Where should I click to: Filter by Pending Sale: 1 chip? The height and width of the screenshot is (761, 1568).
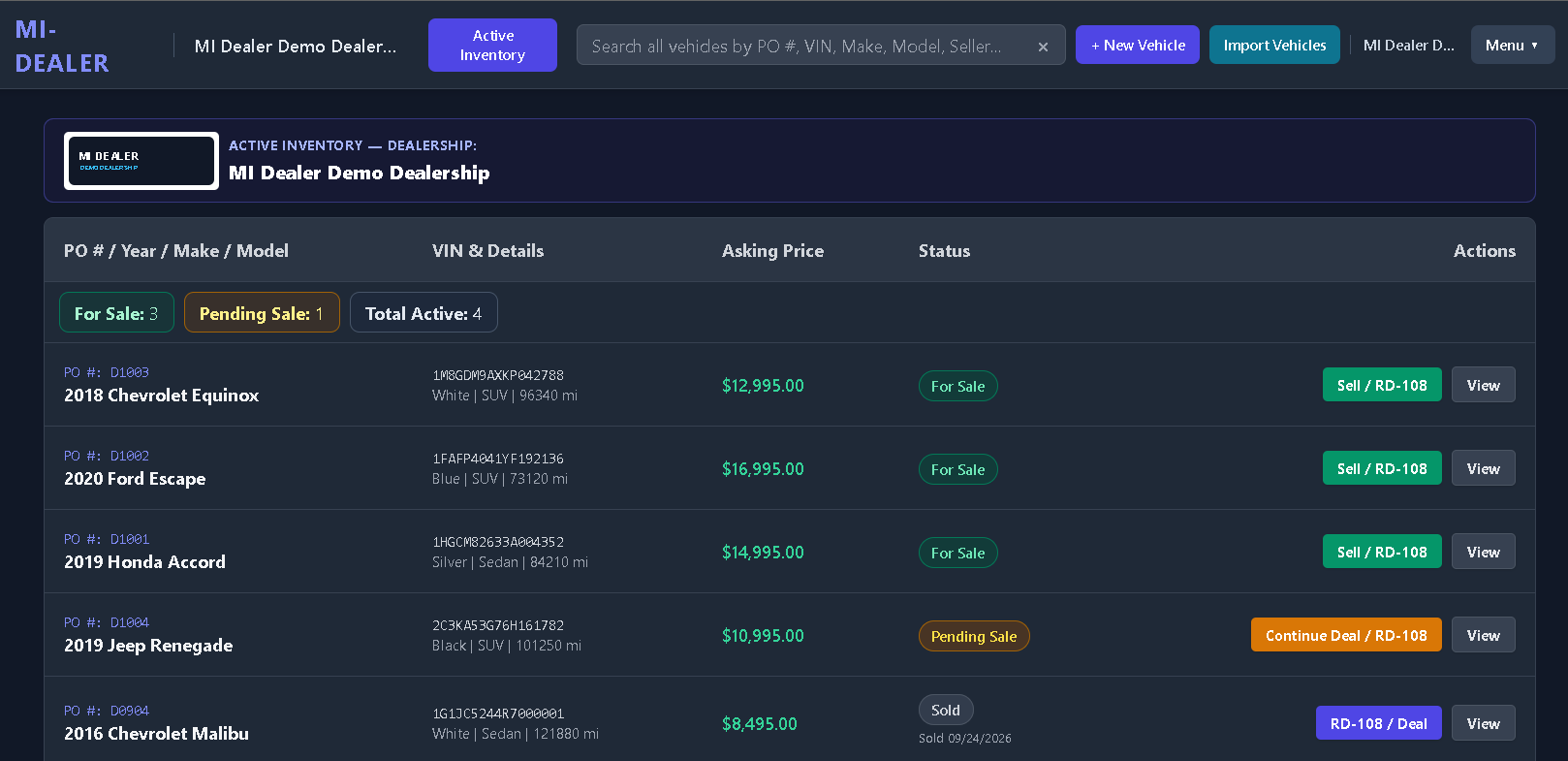click(262, 312)
